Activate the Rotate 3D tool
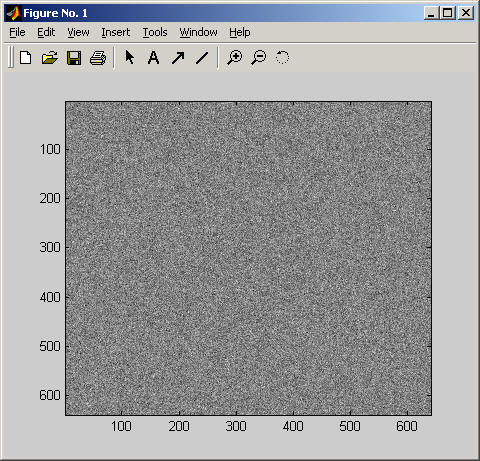This screenshot has height=461, width=480. point(282,57)
